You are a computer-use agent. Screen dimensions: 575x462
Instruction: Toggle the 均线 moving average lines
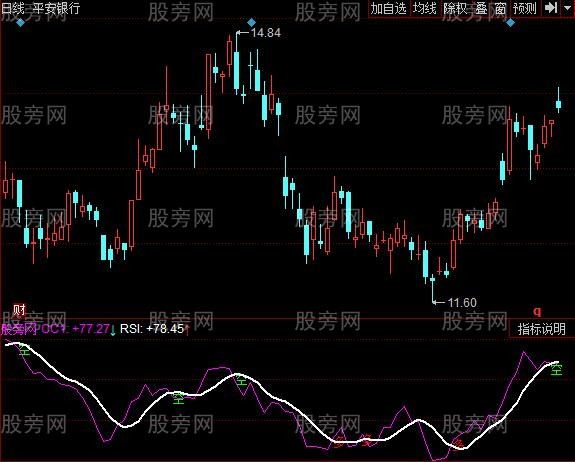tap(424, 8)
